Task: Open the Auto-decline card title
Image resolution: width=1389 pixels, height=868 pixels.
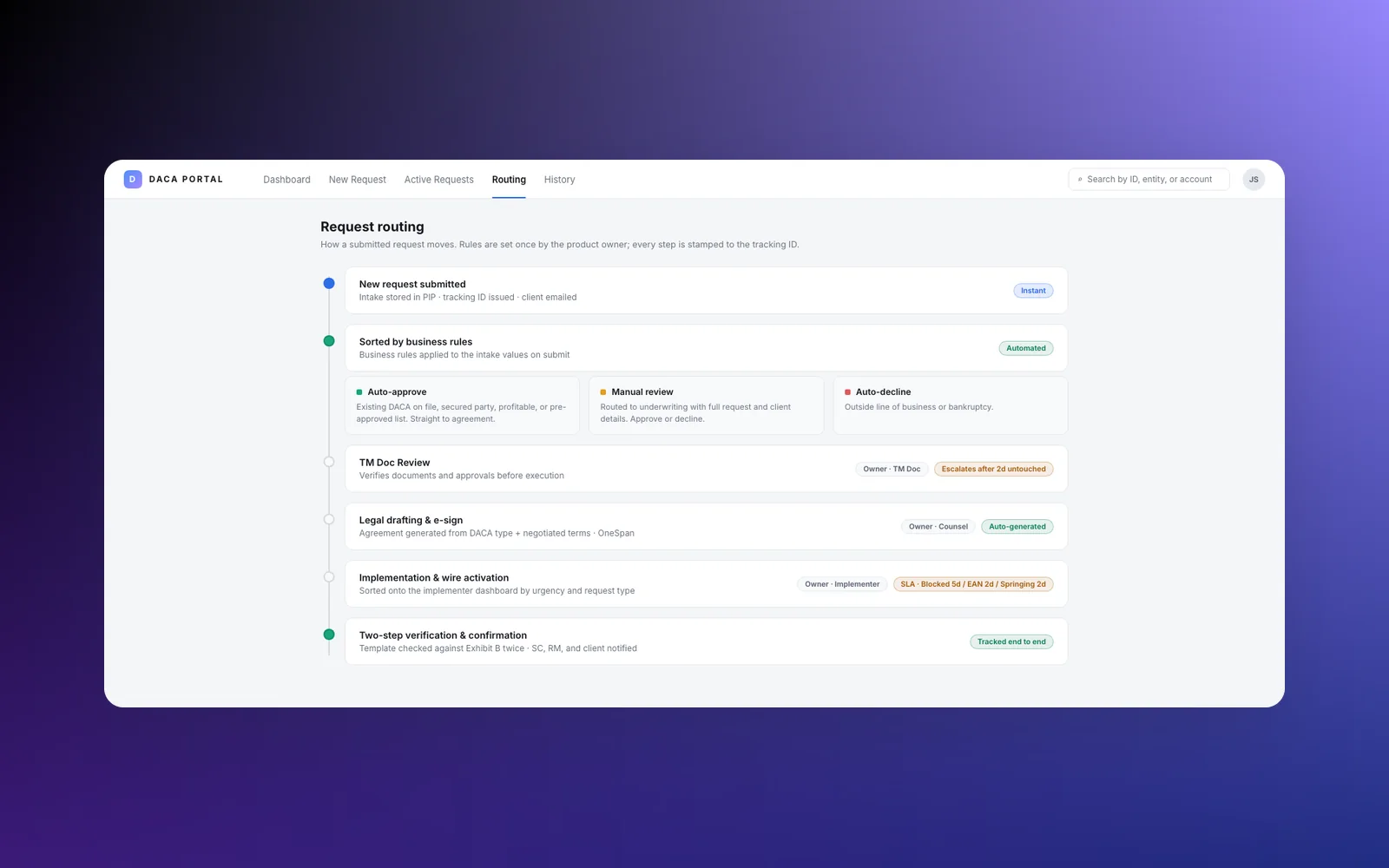Action: (883, 392)
